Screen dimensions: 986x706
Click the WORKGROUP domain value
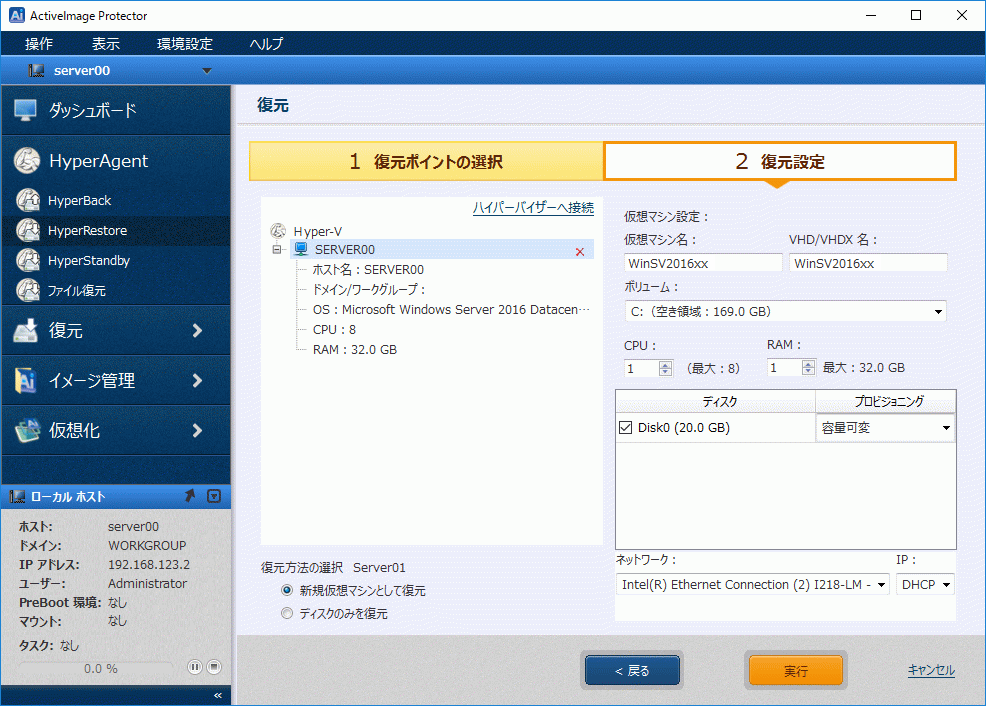pyautogui.click(x=147, y=546)
